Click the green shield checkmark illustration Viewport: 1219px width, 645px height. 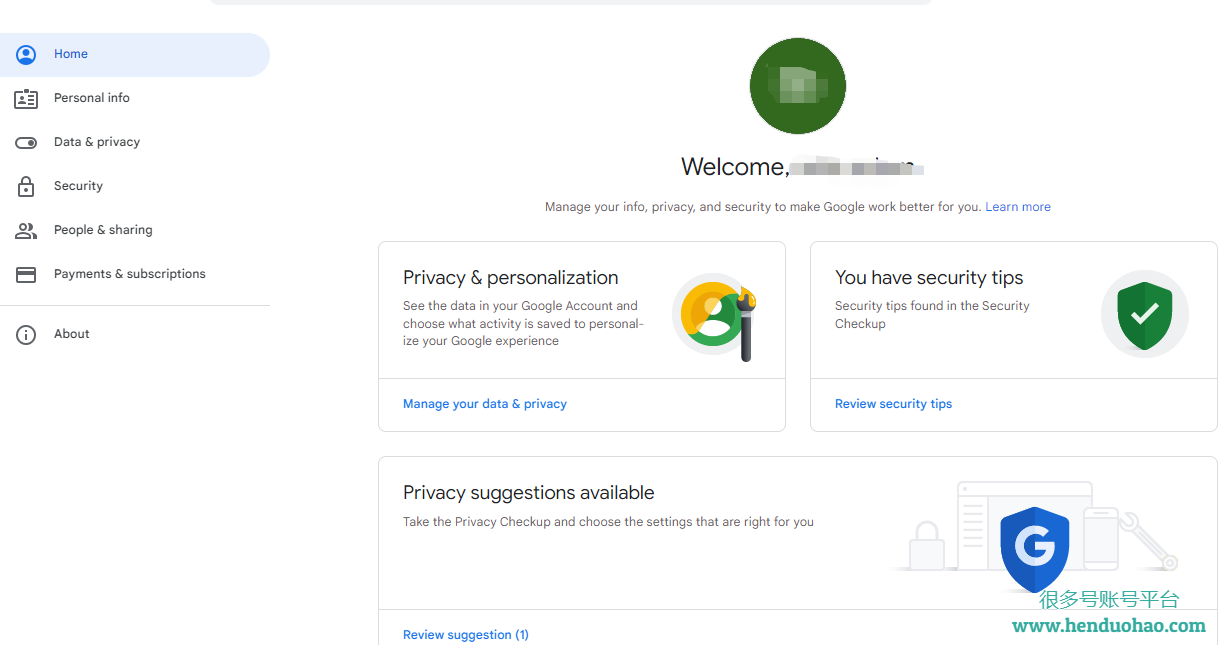(x=1144, y=314)
